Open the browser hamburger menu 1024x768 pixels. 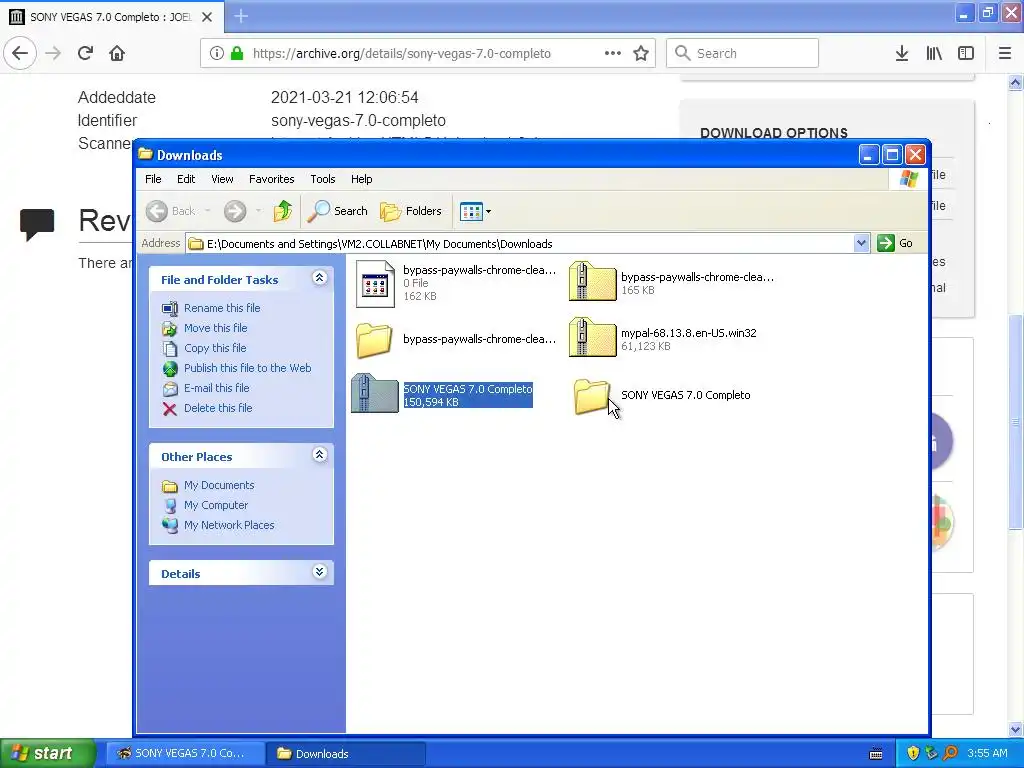[1005, 54]
